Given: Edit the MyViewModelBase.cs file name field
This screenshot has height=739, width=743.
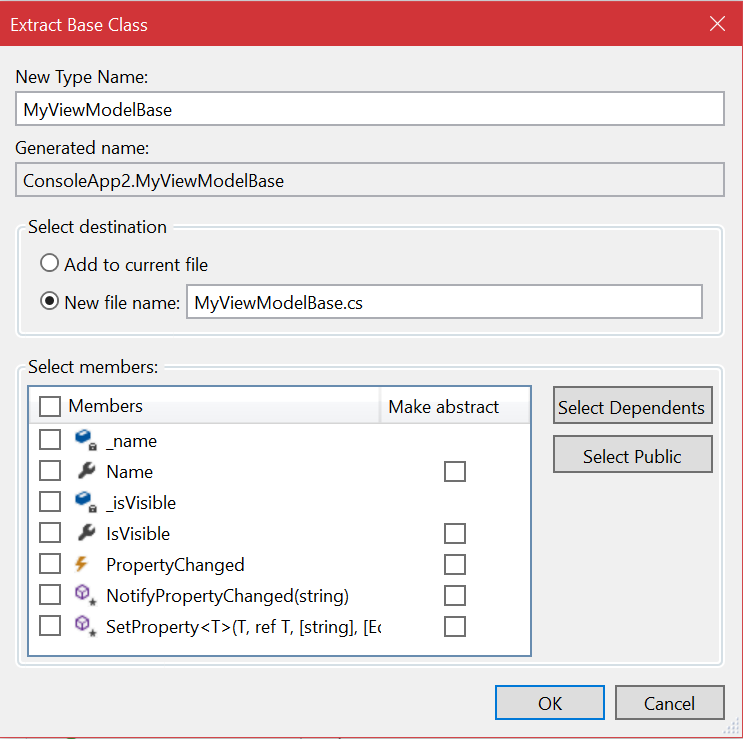Looking at the screenshot, I should coord(444,302).
